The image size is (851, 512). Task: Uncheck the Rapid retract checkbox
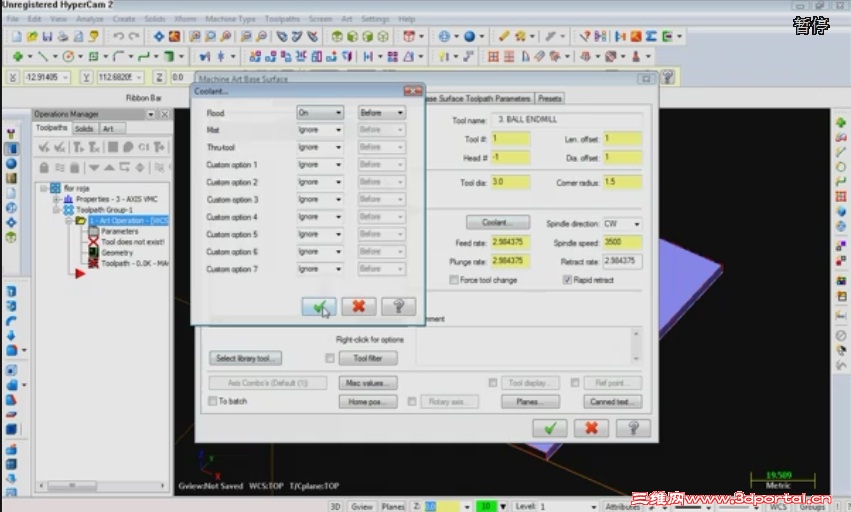[567, 280]
